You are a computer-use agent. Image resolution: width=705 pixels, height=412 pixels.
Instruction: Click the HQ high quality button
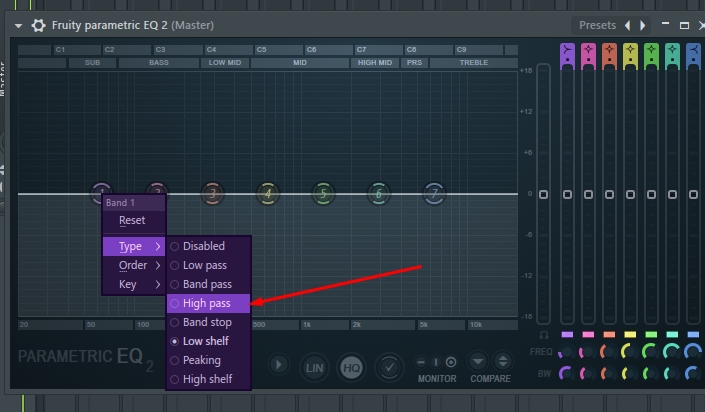(351, 368)
